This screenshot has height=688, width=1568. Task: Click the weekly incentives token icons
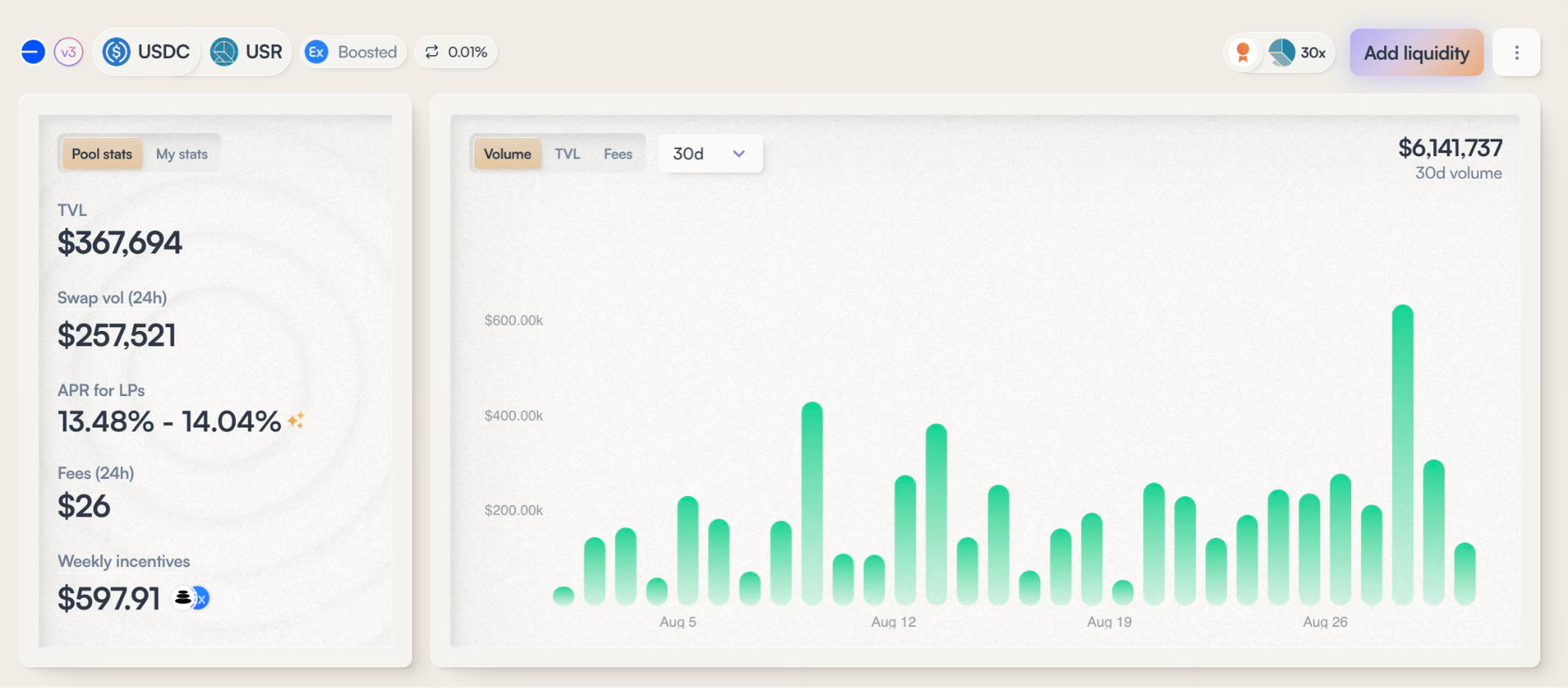tap(191, 599)
